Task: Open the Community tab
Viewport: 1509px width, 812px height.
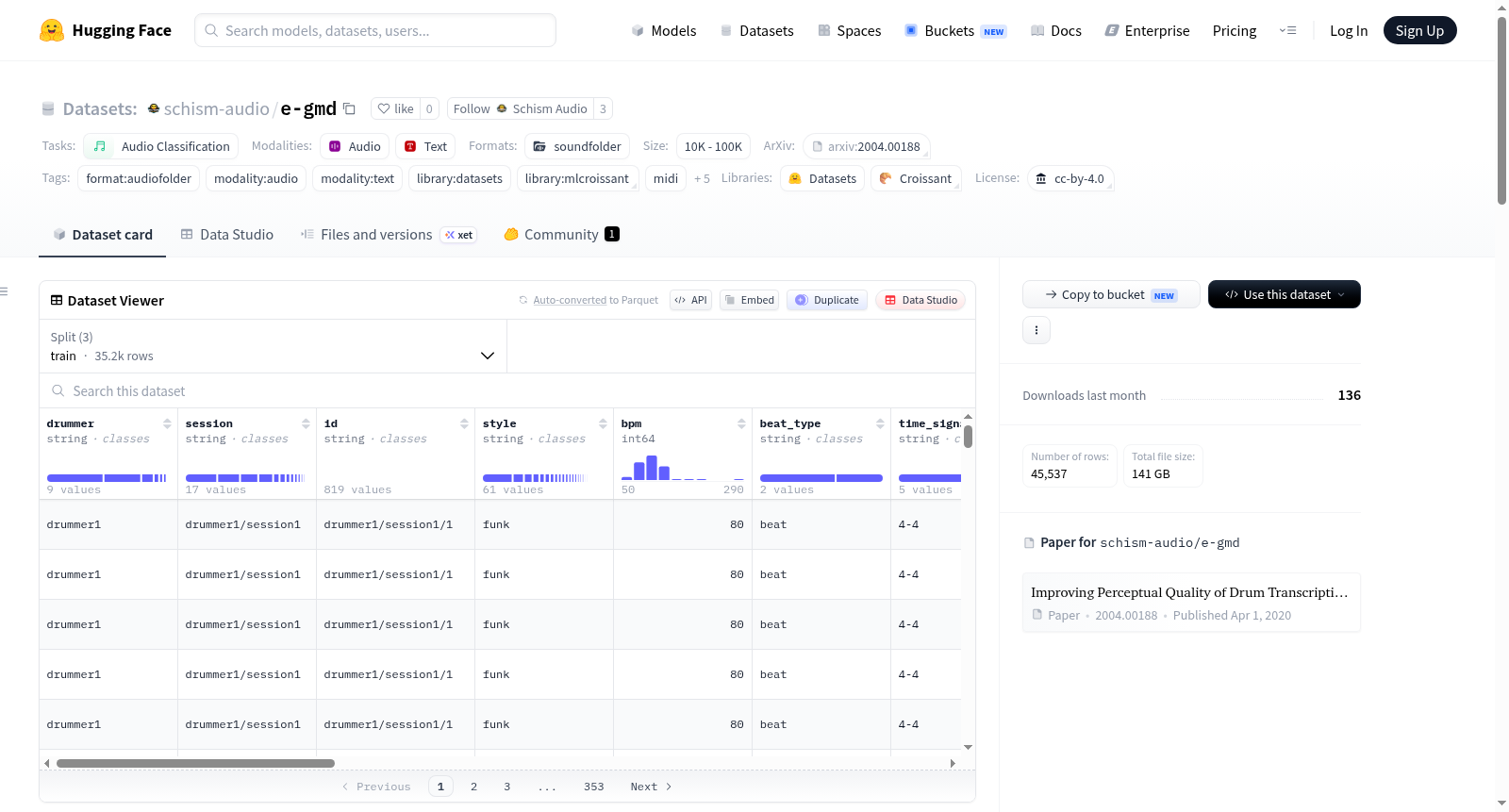Action: [x=562, y=235]
